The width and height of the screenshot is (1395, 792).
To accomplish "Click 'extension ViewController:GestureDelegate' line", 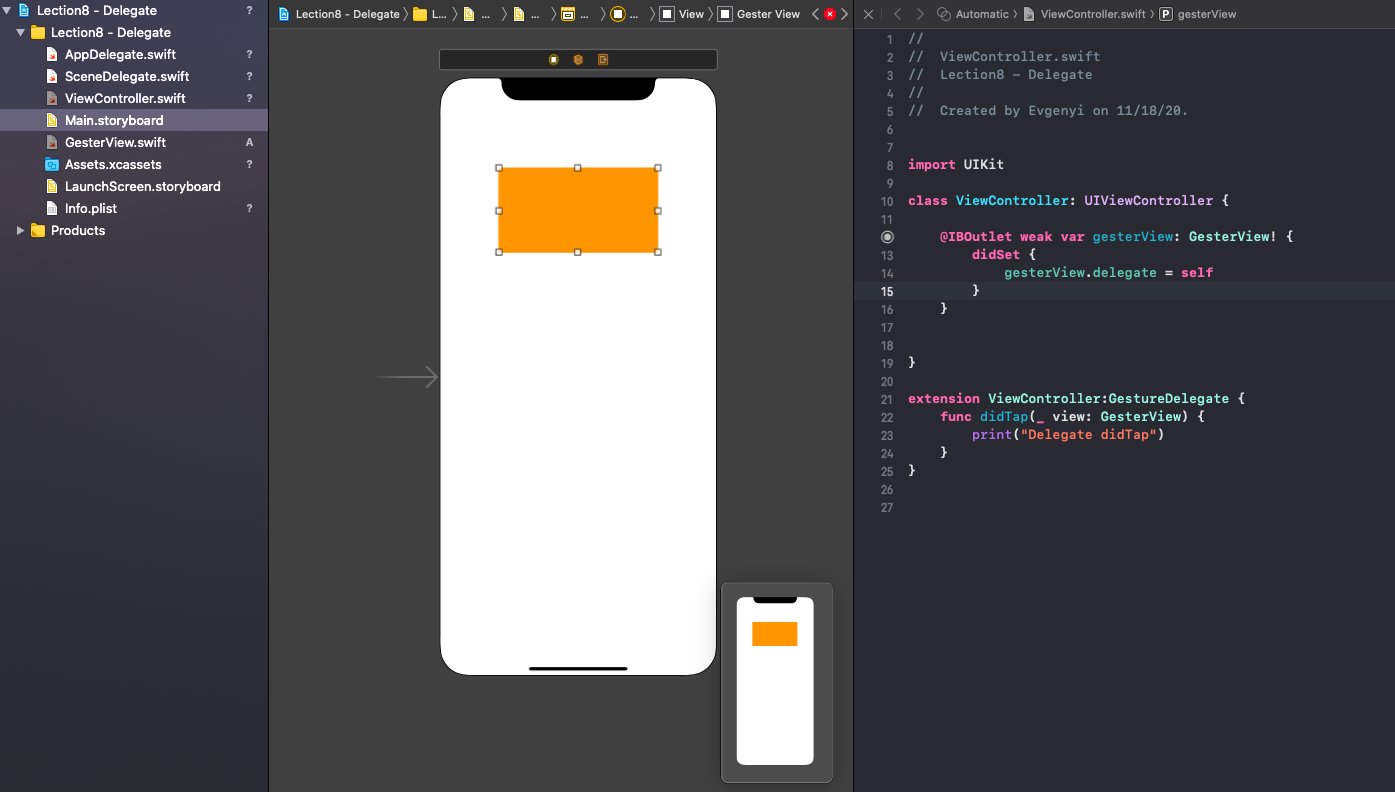I will (1077, 398).
